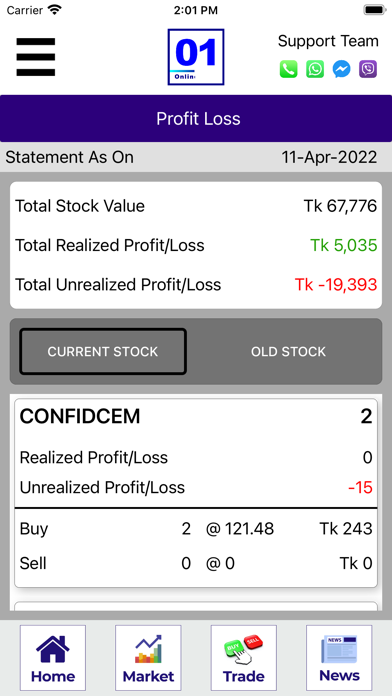
Task: Open the CONFIDCEM stock card
Action: (x=196, y=493)
